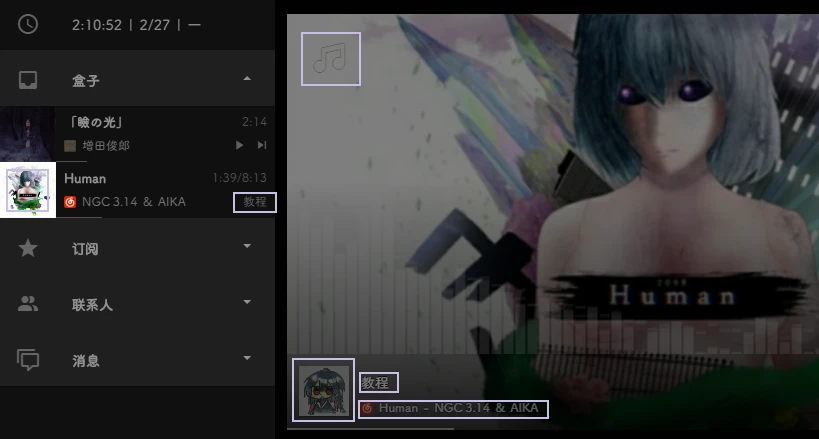Screen dimensions: 819x439
Task: Open the 联系人 section label
Action: pos(92,305)
